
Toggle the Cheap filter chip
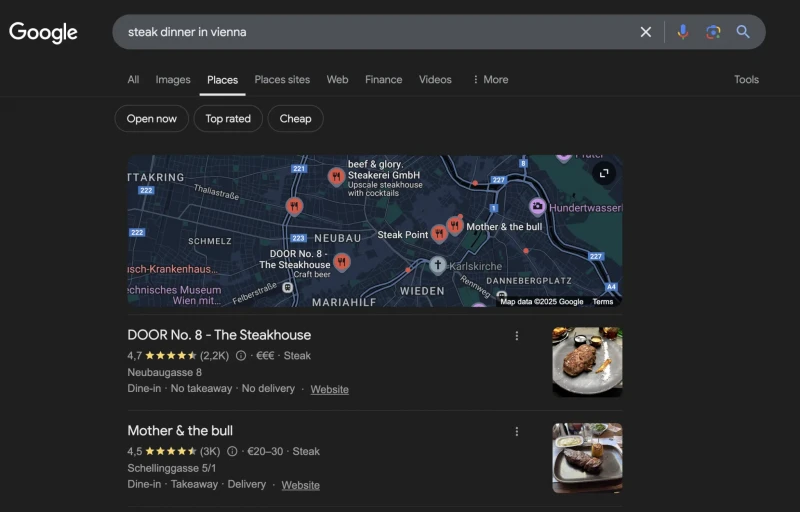point(295,119)
